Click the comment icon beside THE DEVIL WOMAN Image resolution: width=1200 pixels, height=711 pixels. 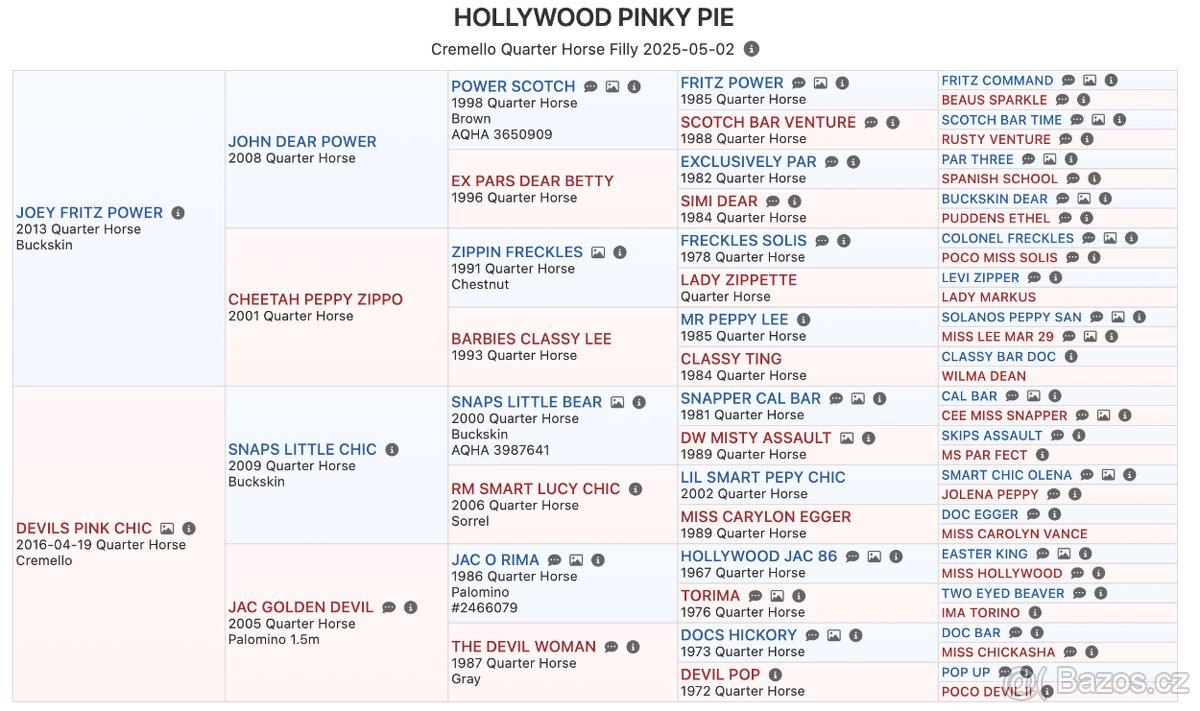click(611, 647)
